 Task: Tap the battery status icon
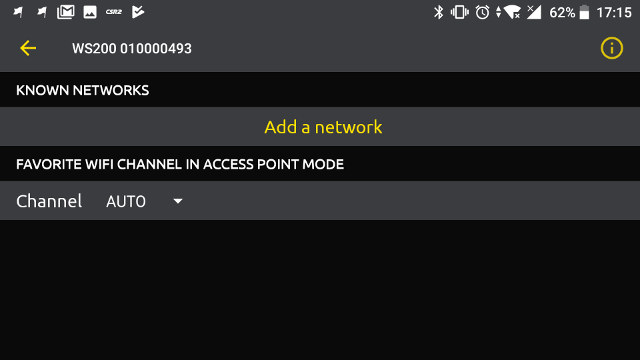click(584, 12)
